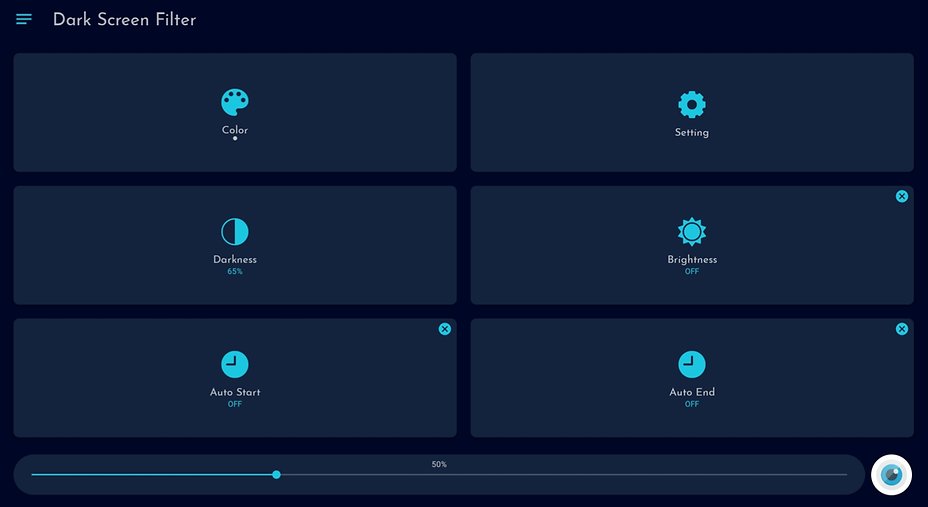Click the 50% slider value text
Viewport: 928px width, 507px height.
pyautogui.click(x=439, y=464)
